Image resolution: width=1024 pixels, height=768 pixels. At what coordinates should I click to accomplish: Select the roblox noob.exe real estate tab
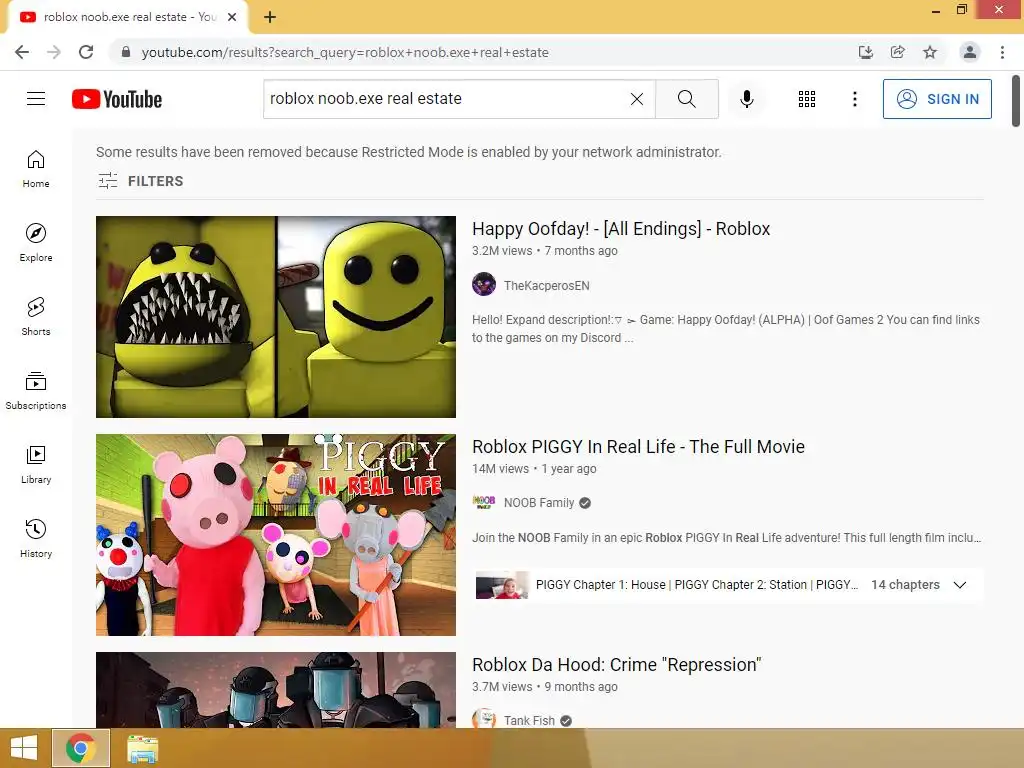pyautogui.click(x=127, y=17)
